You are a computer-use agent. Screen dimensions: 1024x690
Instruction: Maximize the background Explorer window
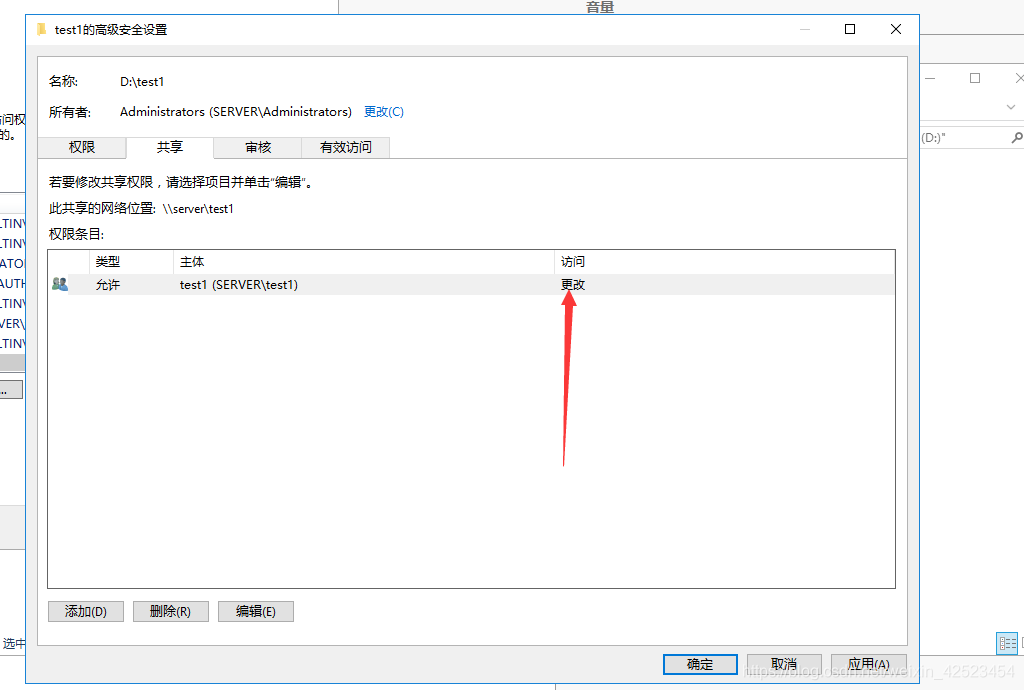click(975, 78)
